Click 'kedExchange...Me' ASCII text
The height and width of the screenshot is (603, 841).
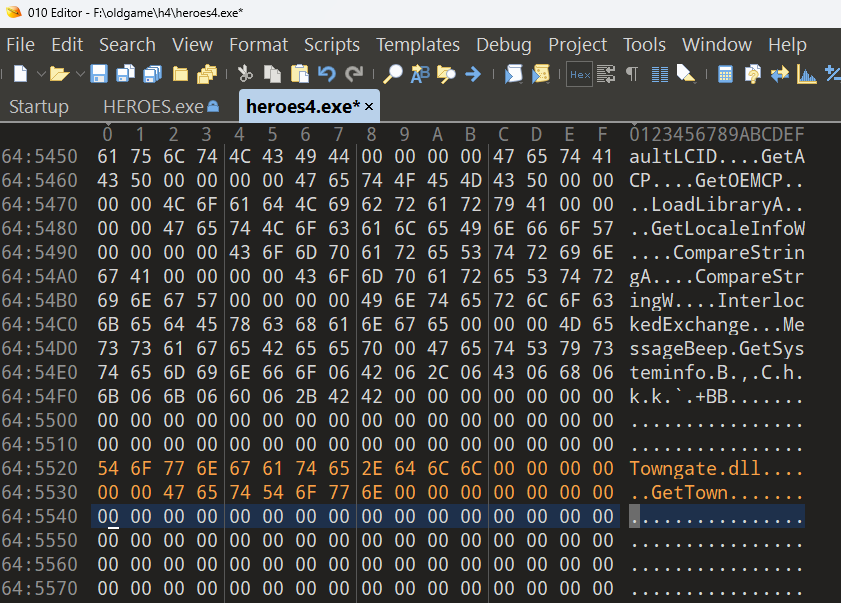(x=717, y=325)
